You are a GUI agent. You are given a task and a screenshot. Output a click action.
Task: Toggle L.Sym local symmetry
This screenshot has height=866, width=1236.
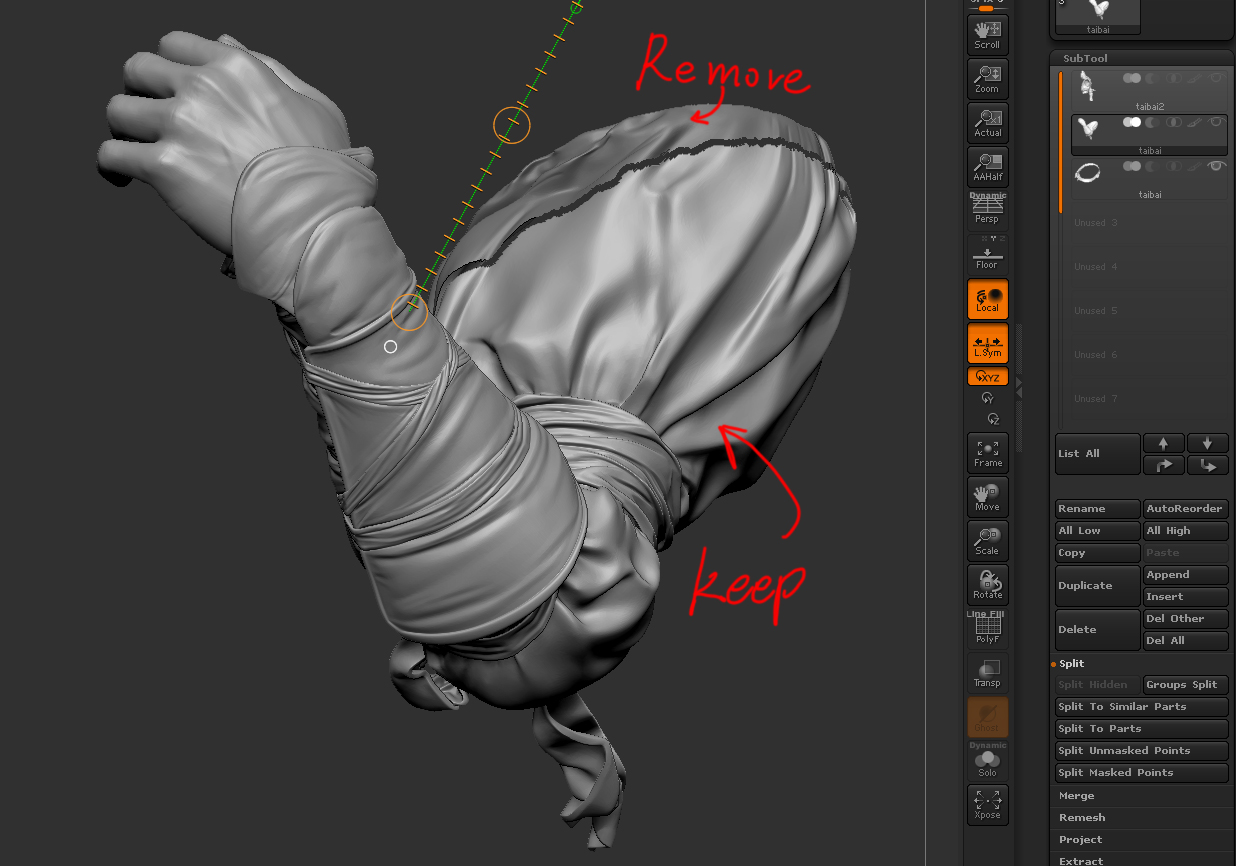pos(987,343)
